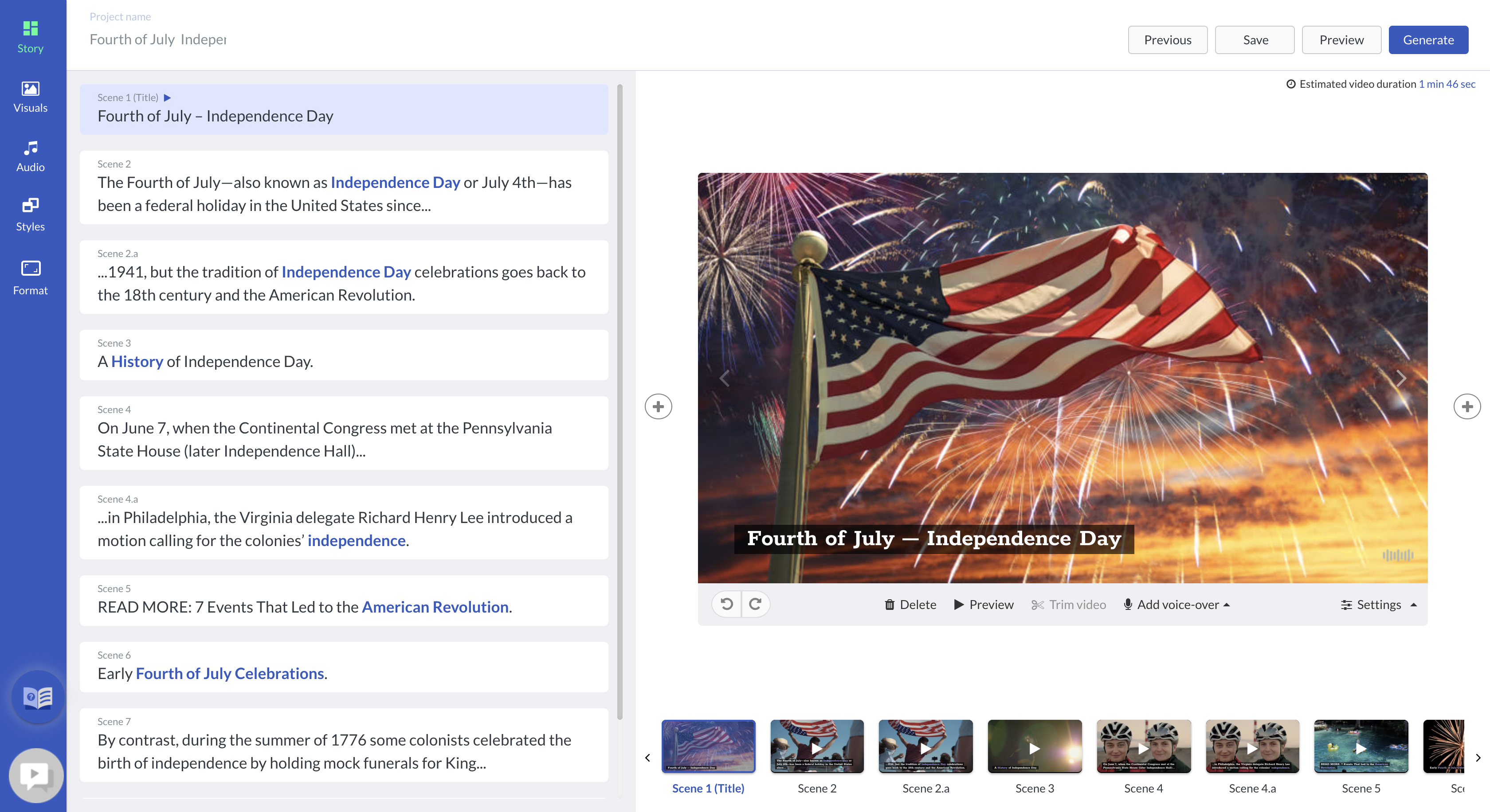
Task: Select the Scene 3 thumbnail
Action: [1034, 746]
